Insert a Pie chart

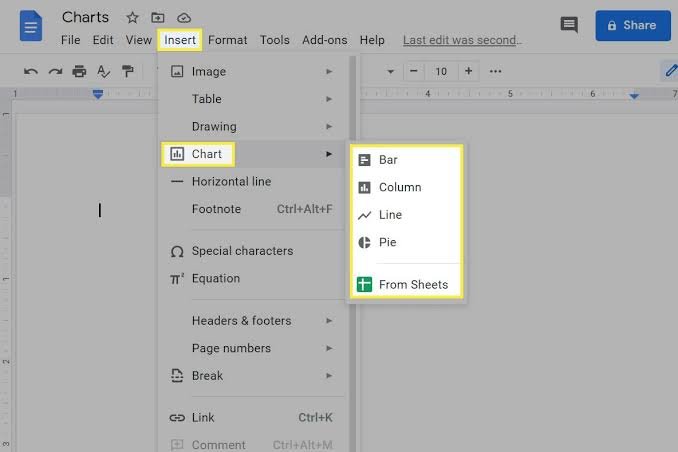point(406,242)
